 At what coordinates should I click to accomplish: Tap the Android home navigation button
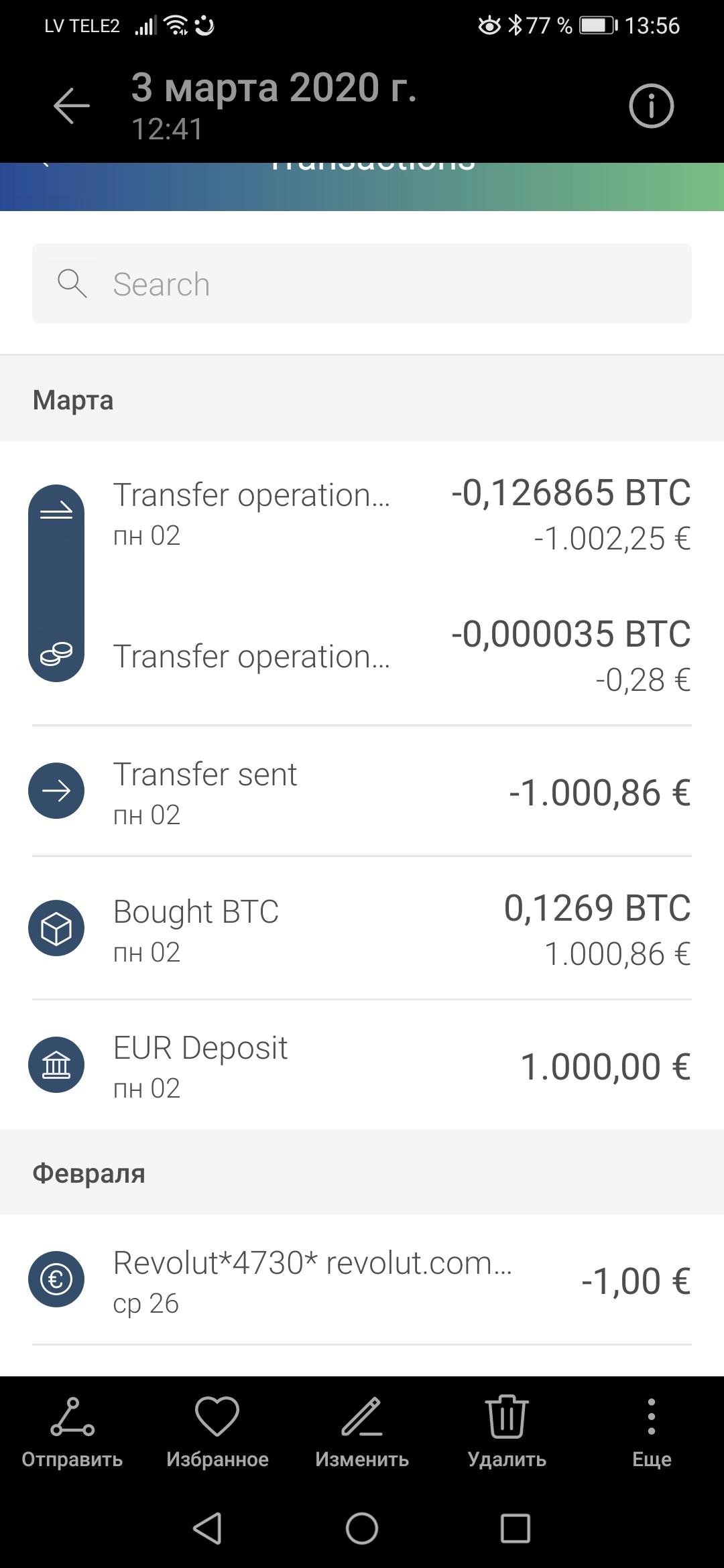pyautogui.click(x=362, y=1528)
